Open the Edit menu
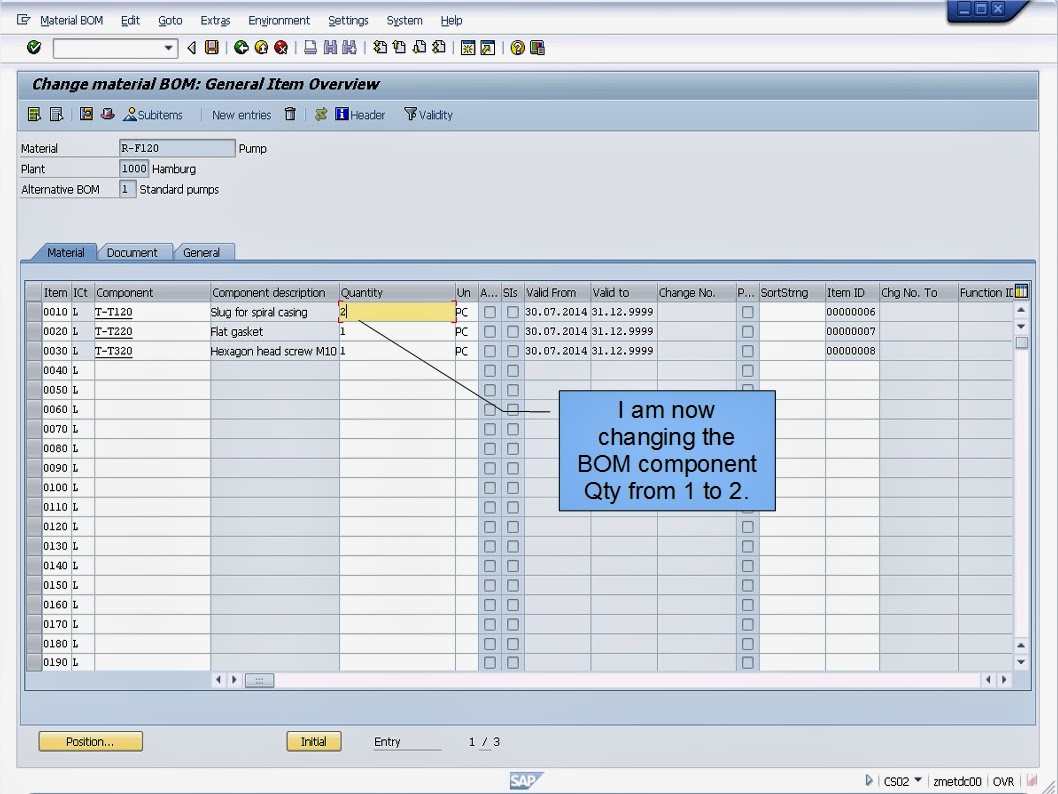 tap(130, 20)
